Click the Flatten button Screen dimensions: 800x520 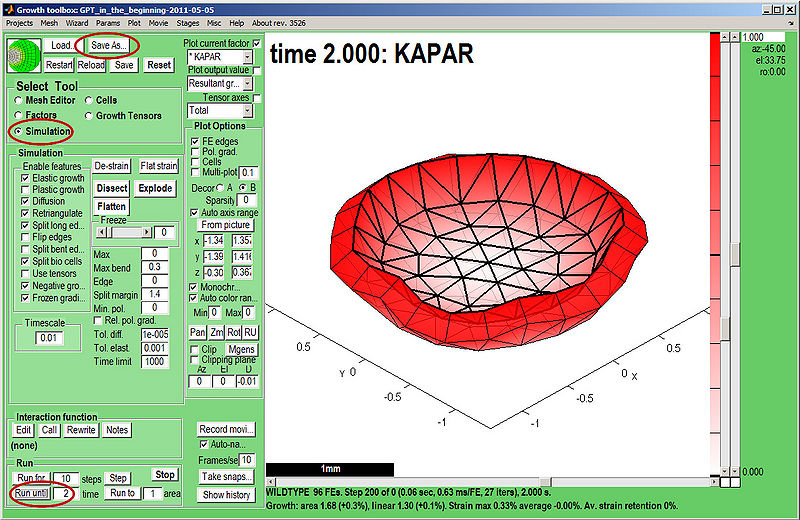tap(111, 206)
